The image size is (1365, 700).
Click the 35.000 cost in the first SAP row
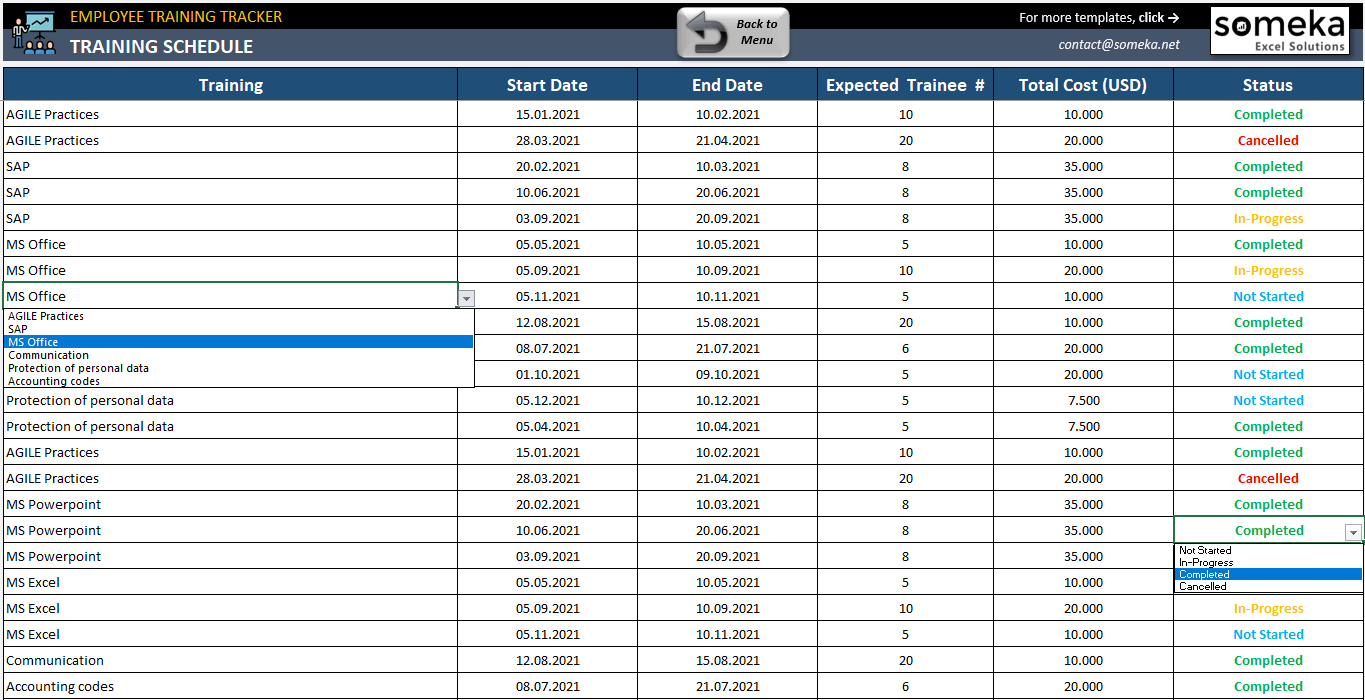pyautogui.click(x=1083, y=166)
